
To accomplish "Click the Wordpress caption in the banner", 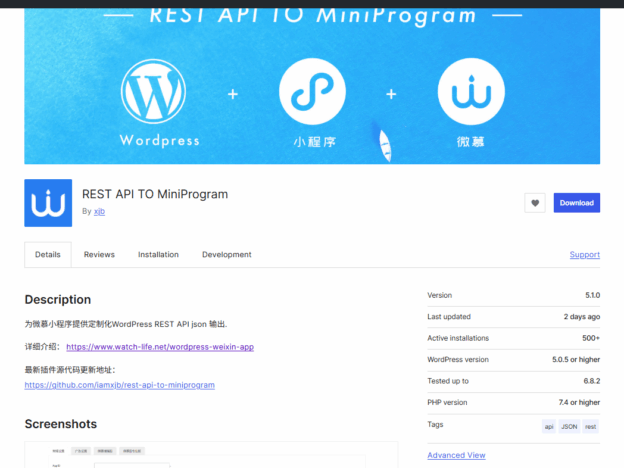I will [x=160, y=140].
